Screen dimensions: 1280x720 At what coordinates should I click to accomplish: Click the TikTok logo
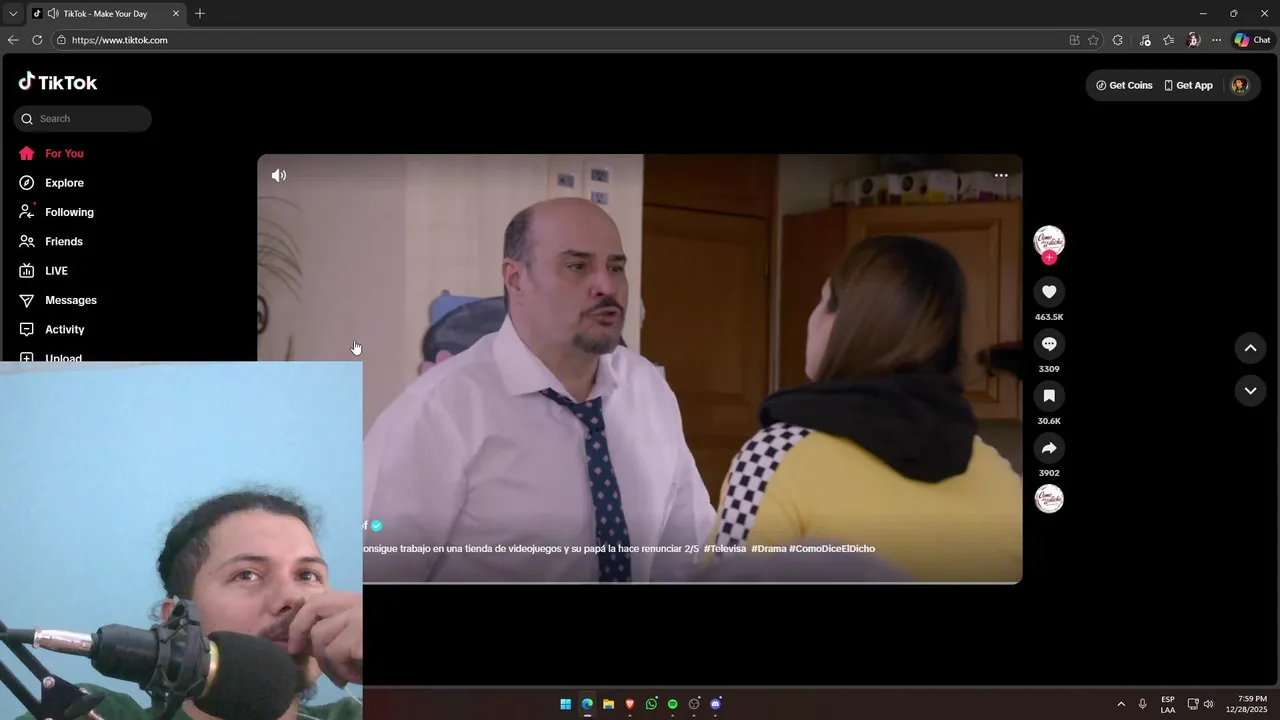click(x=58, y=82)
